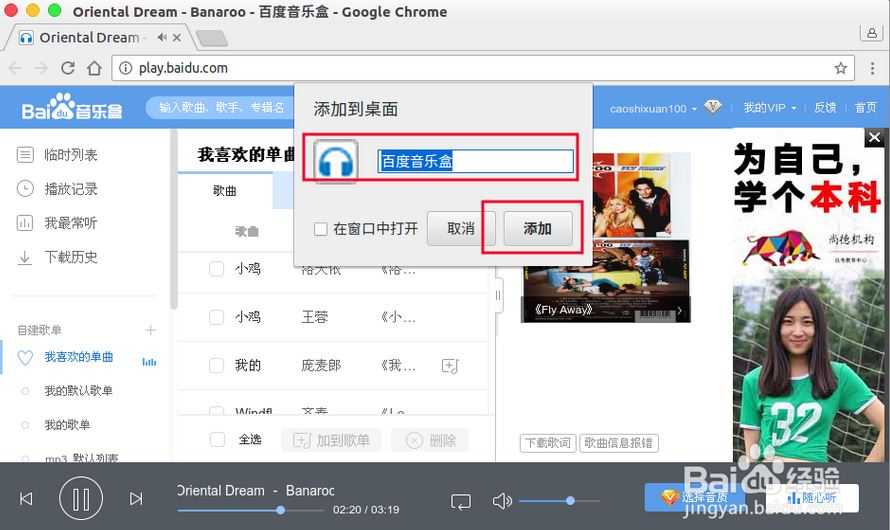Toggle the loop playback mode icon
The width and height of the screenshot is (890, 530).
[x=460, y=501]
